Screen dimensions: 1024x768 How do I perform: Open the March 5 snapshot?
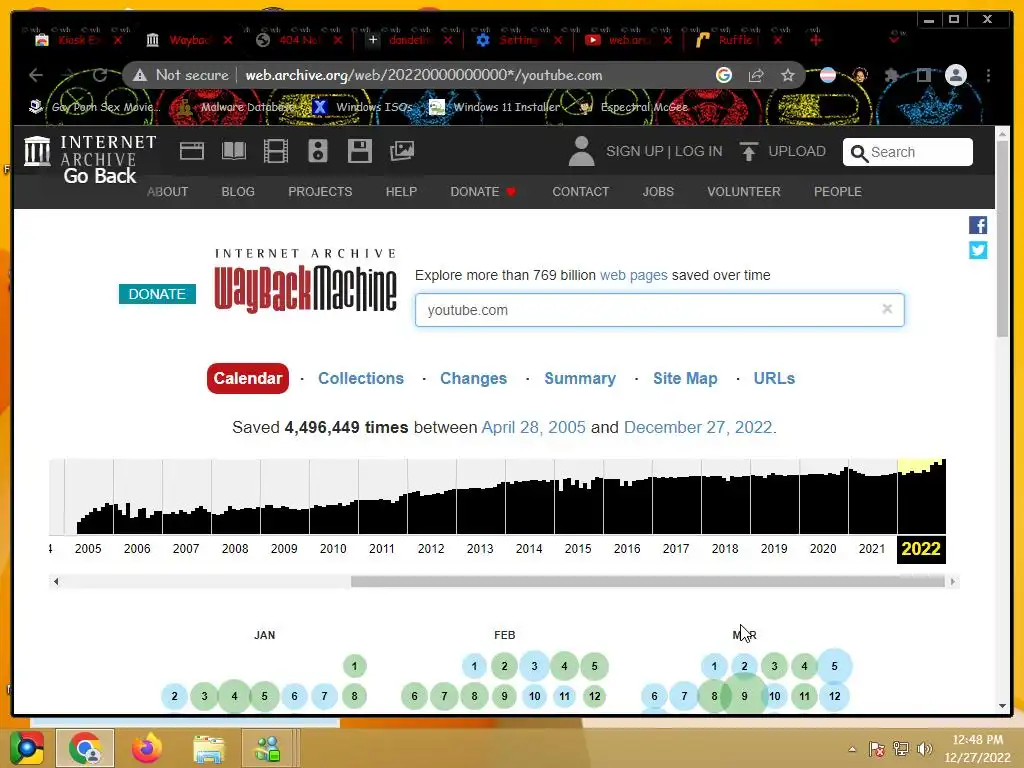pyautogui.click(x=835, y=666)
